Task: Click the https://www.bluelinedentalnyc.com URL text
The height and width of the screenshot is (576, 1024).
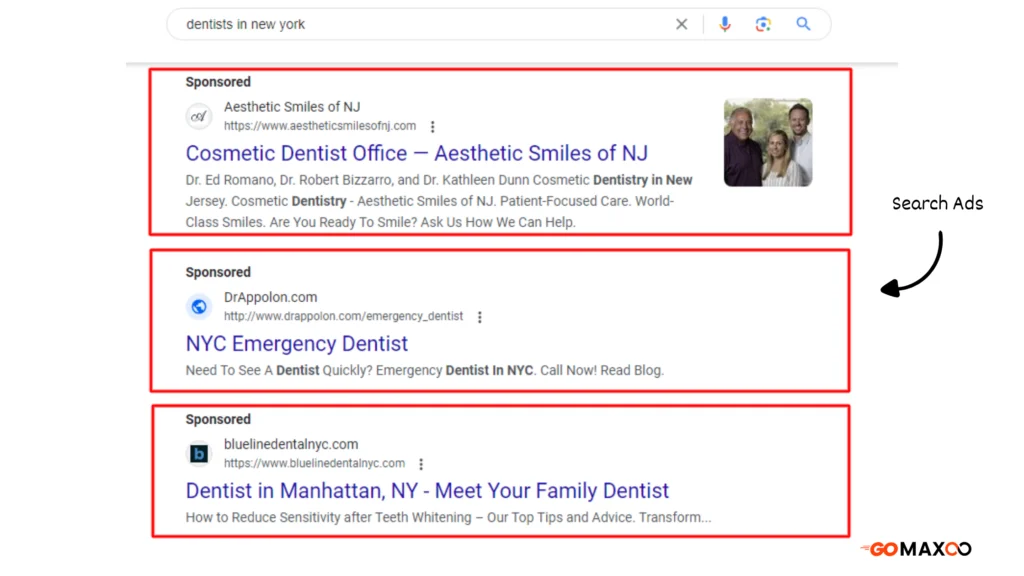Action: 314,463
